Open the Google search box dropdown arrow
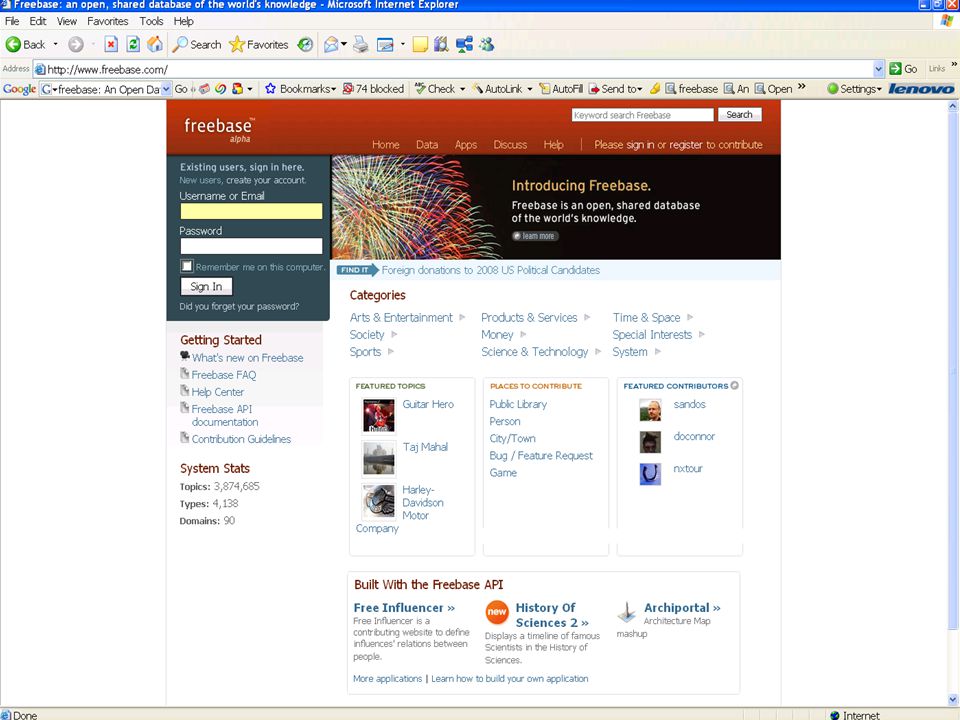This screenshot has height=720, width=960. [165, 89]
